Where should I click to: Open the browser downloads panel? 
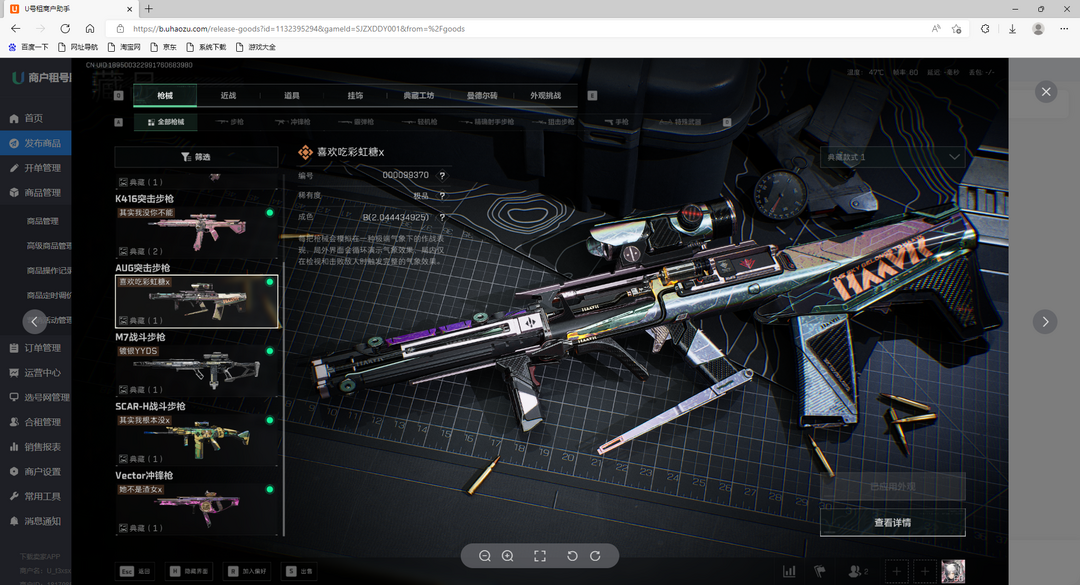coord(1012,29)
